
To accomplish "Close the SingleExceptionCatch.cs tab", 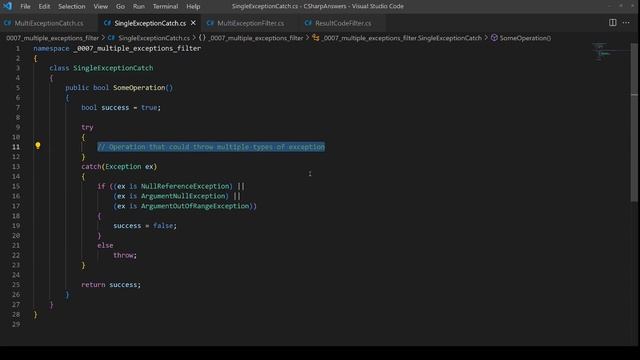I will click(193, 23).
